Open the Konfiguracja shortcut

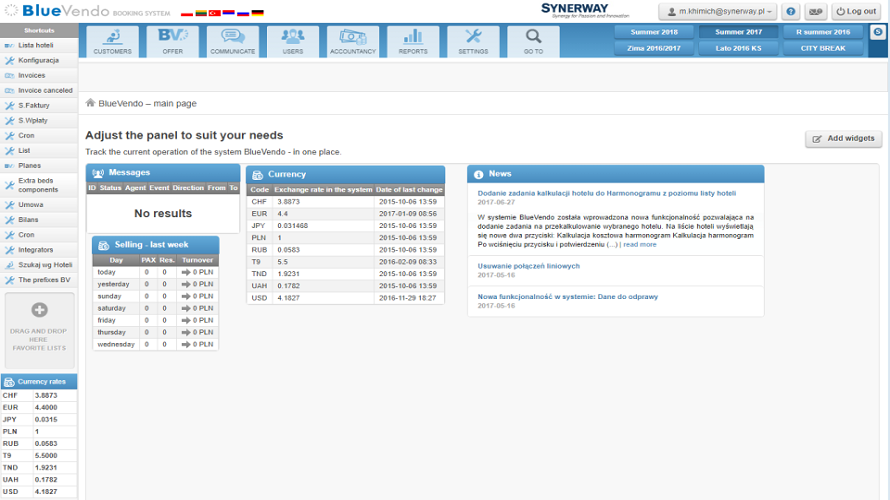pos(39,60)
